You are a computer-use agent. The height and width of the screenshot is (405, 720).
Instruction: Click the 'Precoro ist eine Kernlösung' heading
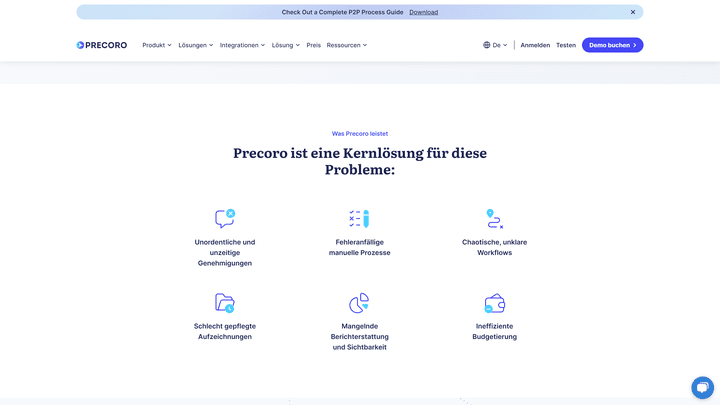point(360,161)
